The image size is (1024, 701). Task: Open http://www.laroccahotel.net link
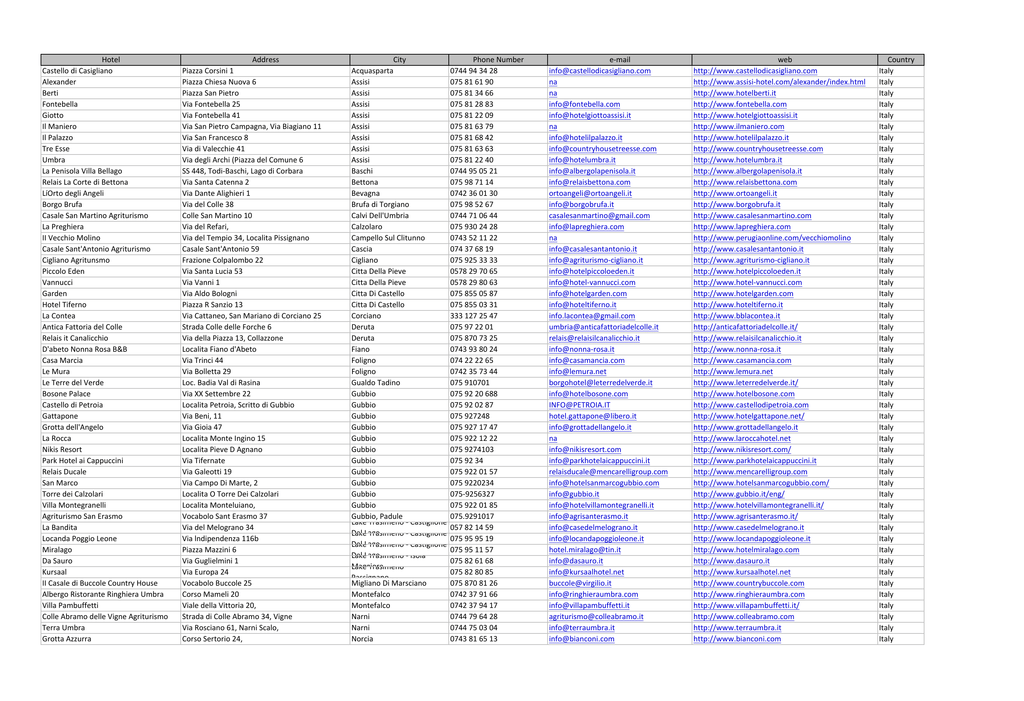click(x=742, y=438)
